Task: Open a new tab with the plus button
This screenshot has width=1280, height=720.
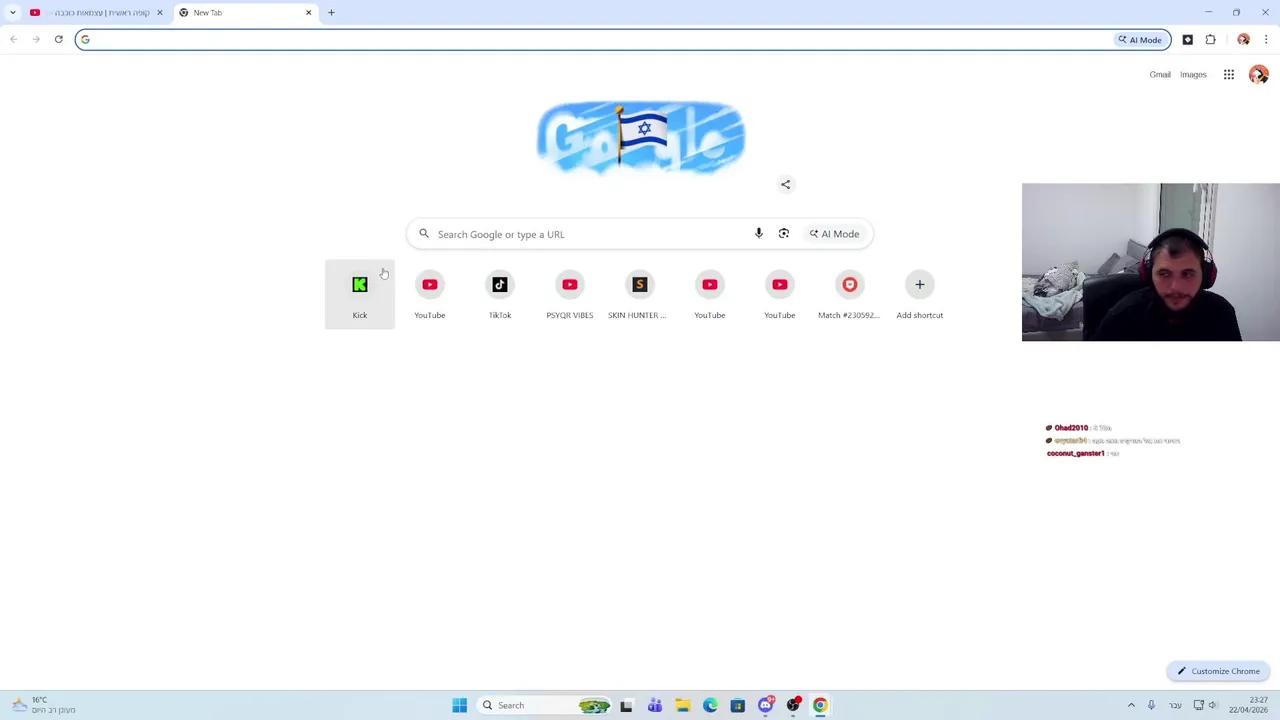Action: [x=331, y=13]
